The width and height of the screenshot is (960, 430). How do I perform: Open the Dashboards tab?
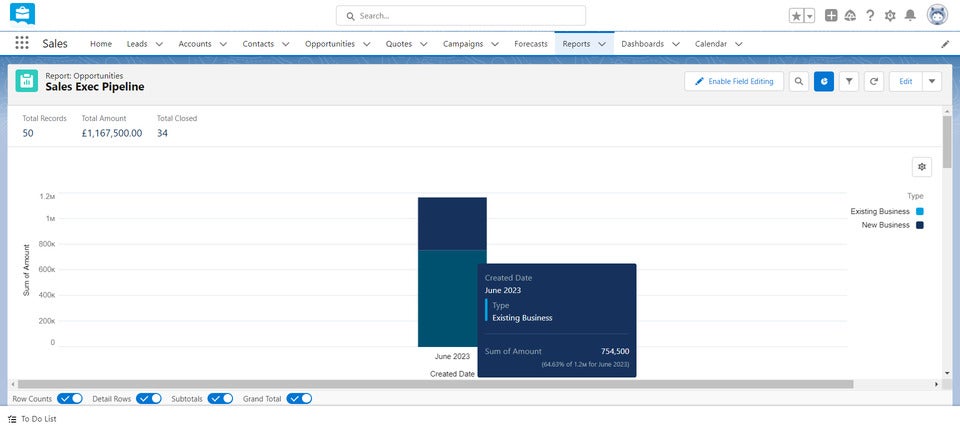(642, 44)
